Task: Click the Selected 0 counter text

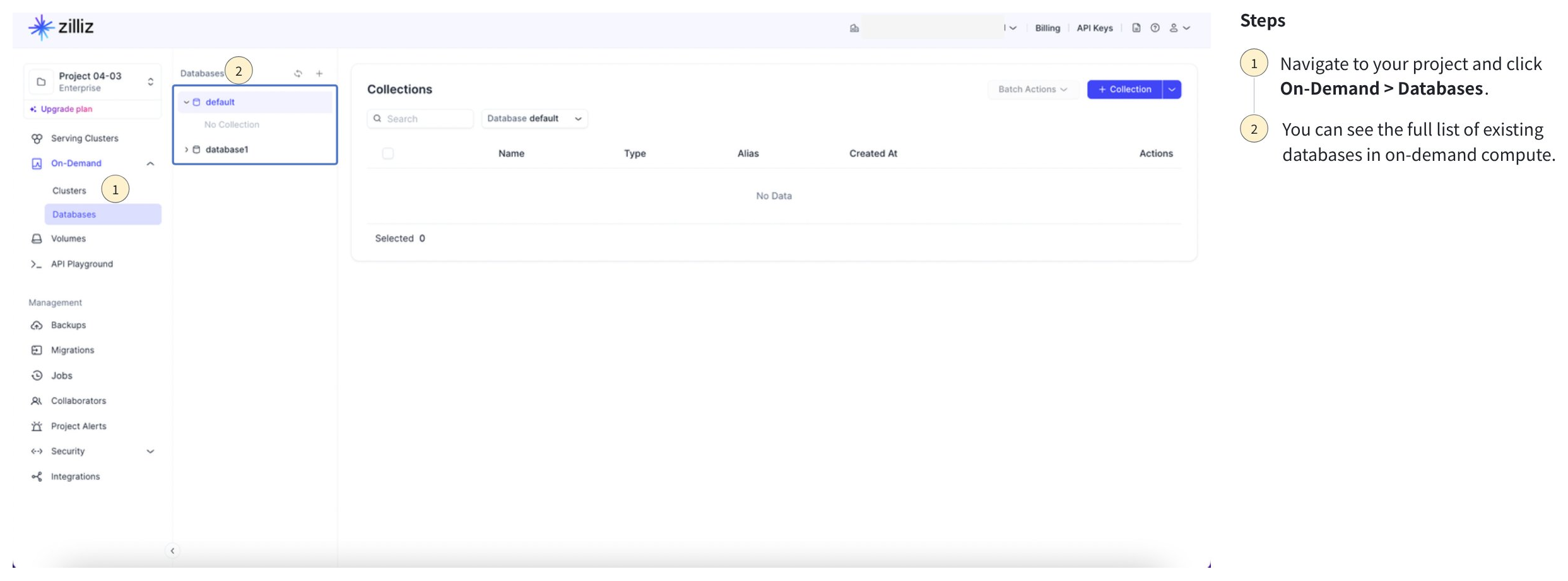Action: click(x=400, y=238)
